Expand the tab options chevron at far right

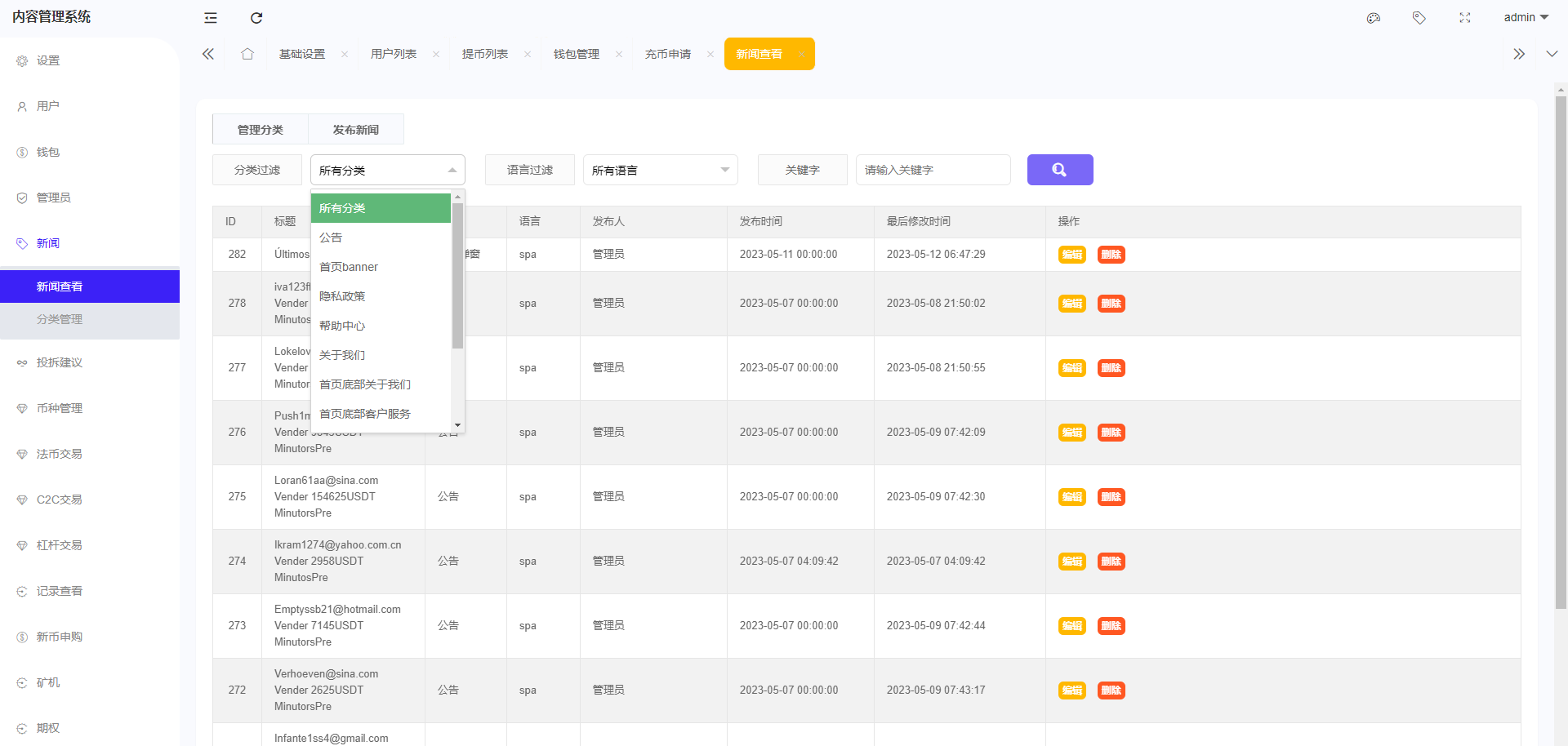[1552, 54]
